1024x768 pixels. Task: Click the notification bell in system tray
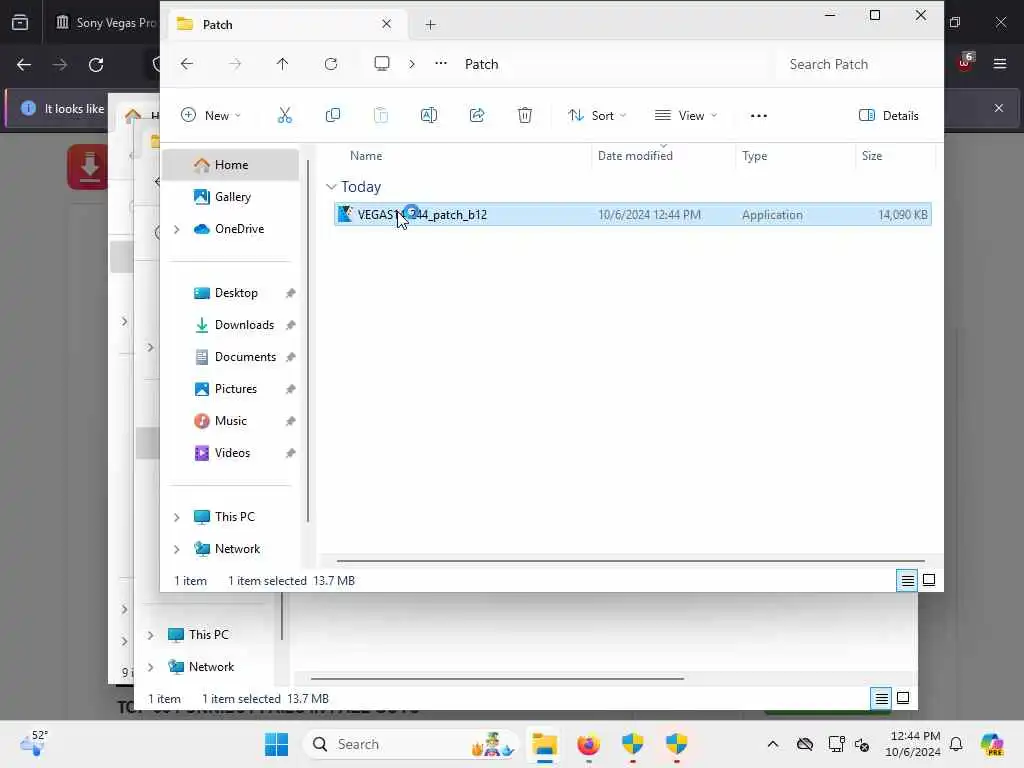tap(955, 744)
